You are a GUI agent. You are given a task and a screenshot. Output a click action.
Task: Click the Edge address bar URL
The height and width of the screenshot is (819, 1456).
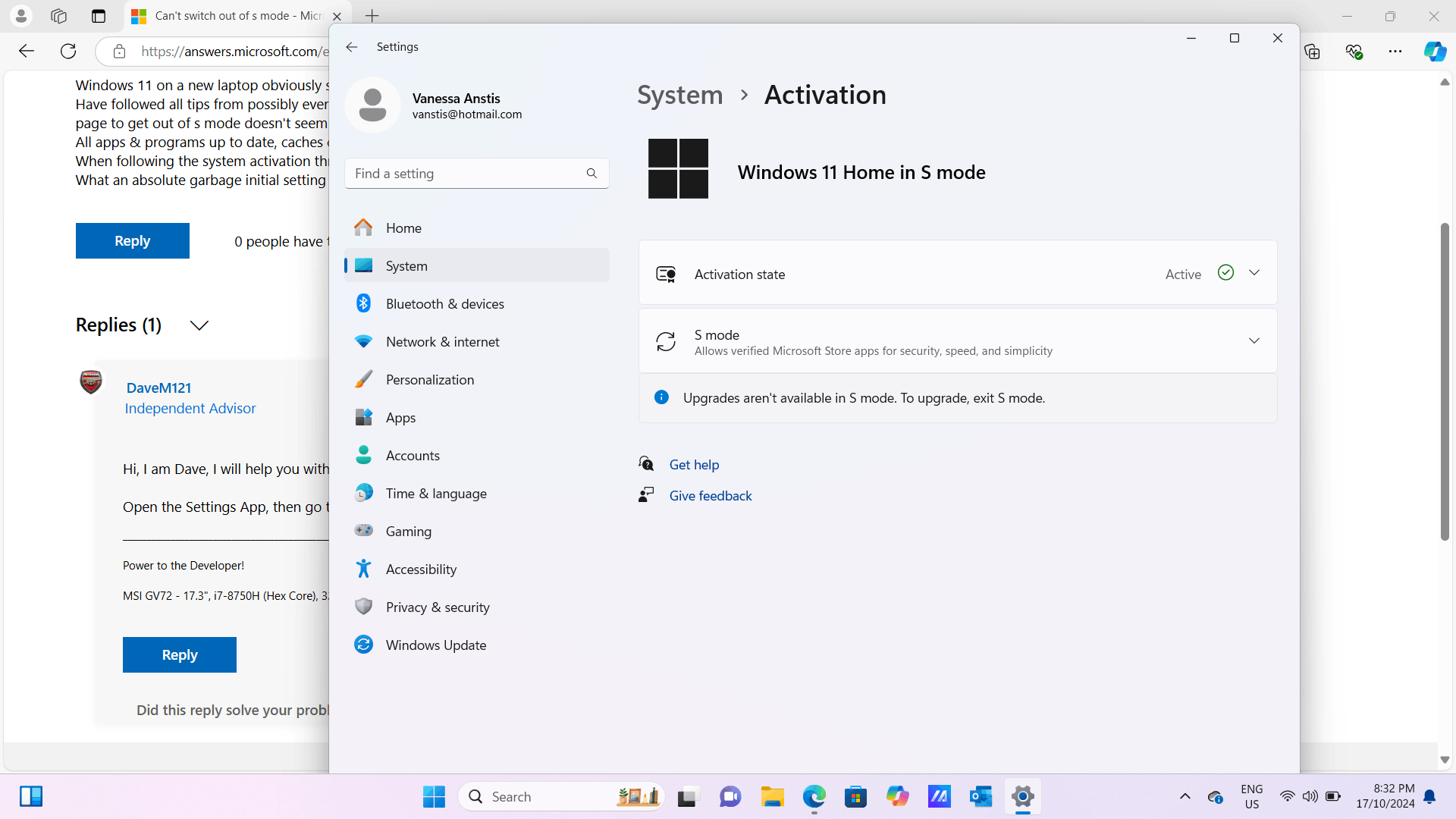(x=235, y=52)
